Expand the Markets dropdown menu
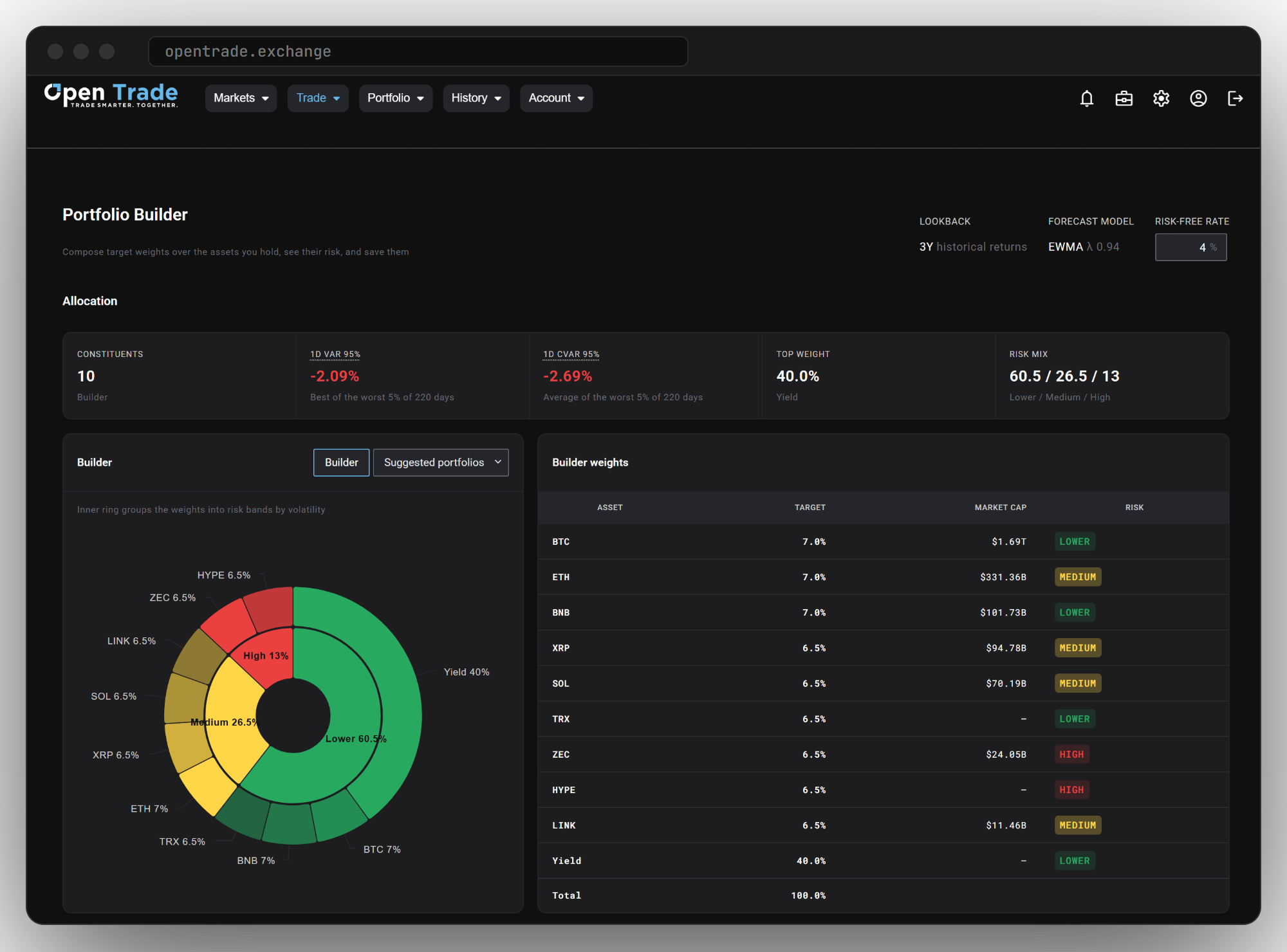This screenshot has width=1287, height=952. click(x=241, y=98)
